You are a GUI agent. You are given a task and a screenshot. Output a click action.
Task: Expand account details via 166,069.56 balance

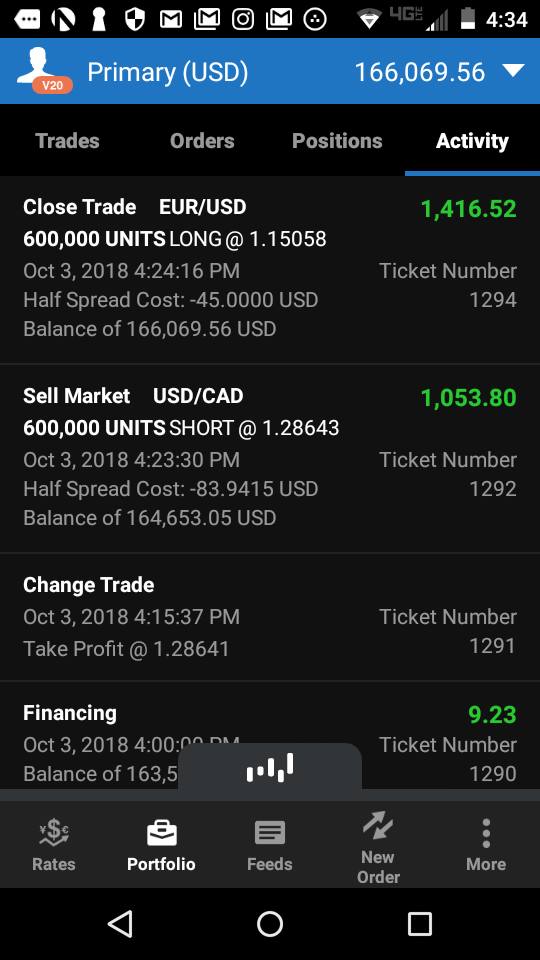pos(420,72)
